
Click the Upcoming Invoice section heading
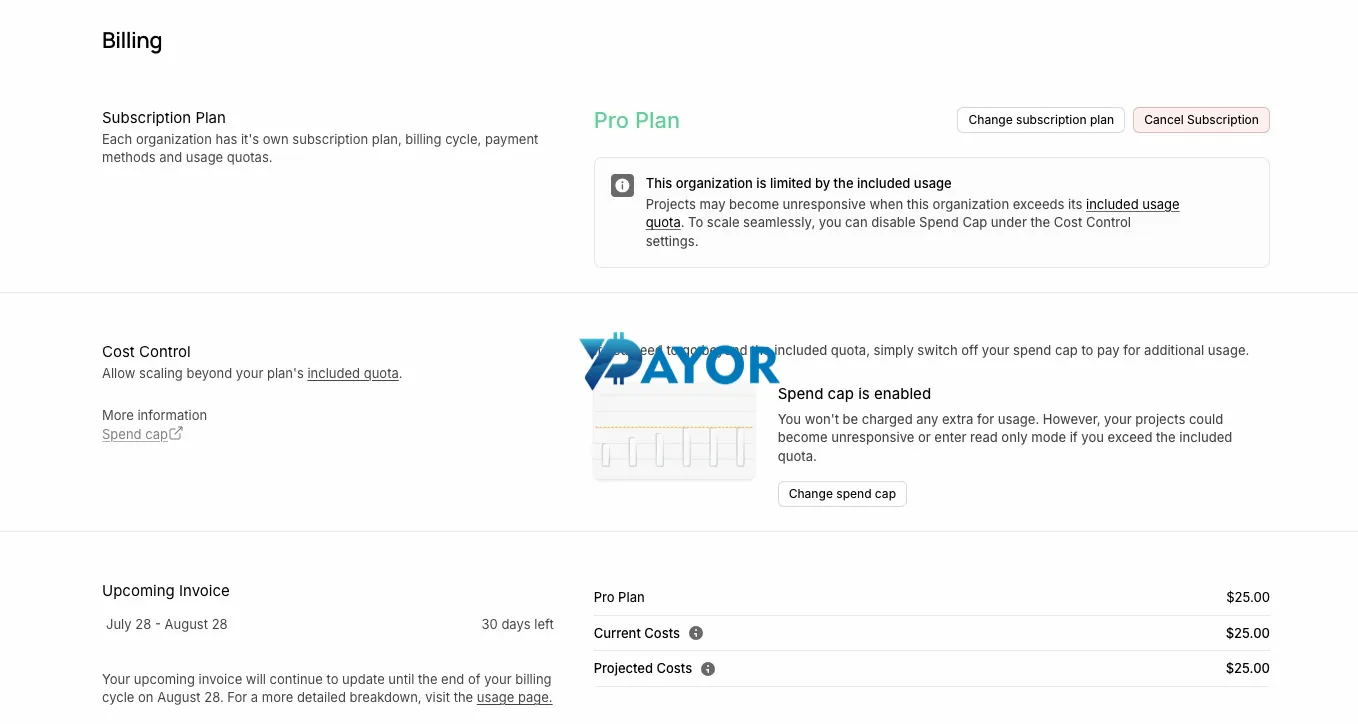[166, 591]
